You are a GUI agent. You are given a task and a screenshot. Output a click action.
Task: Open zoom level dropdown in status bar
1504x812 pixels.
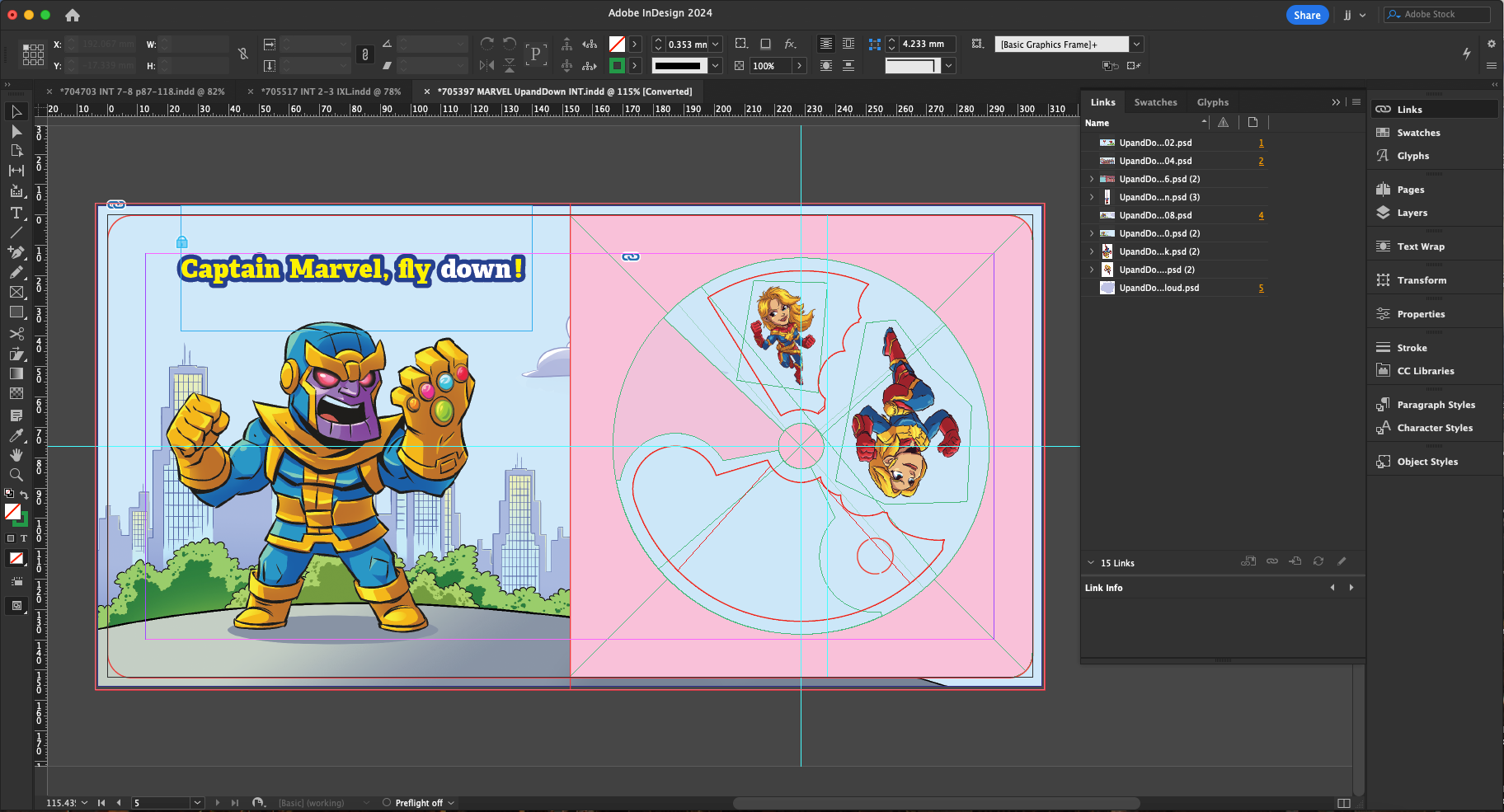(x=84, y=802)
